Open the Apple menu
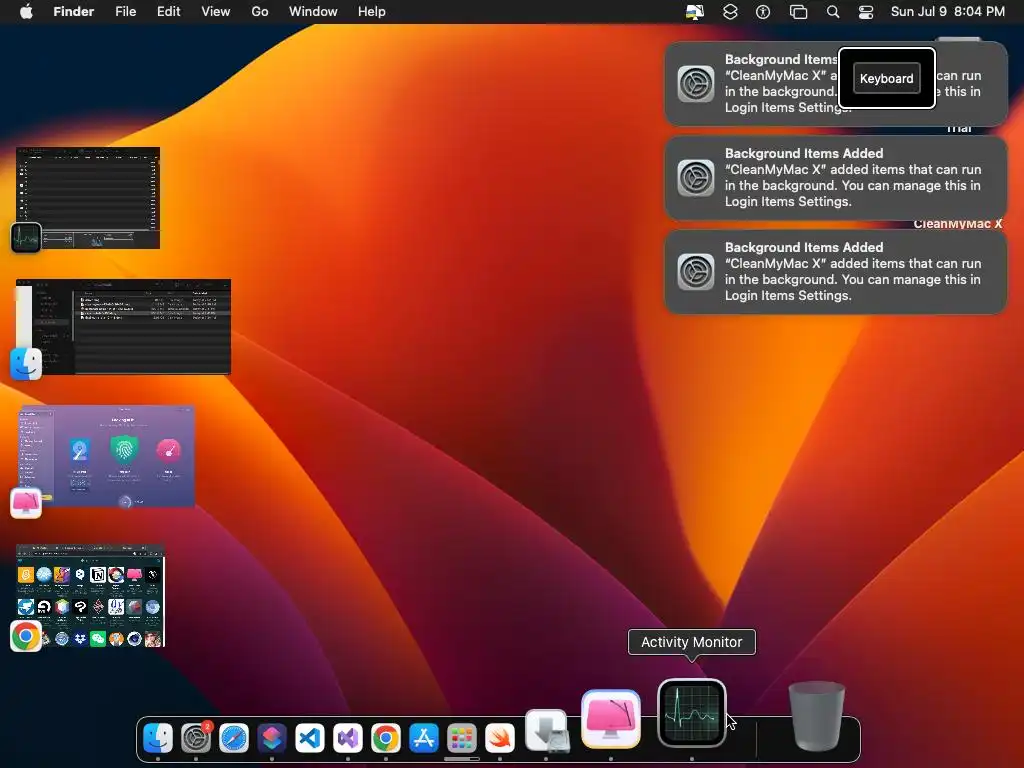The height and width of the screenshot is (768, 1024). (26, 12)
